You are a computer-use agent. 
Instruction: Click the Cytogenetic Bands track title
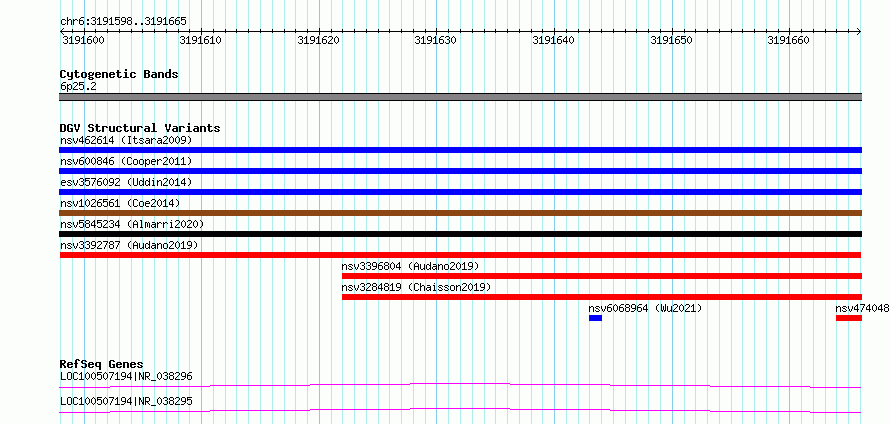(x=119, y=74)
